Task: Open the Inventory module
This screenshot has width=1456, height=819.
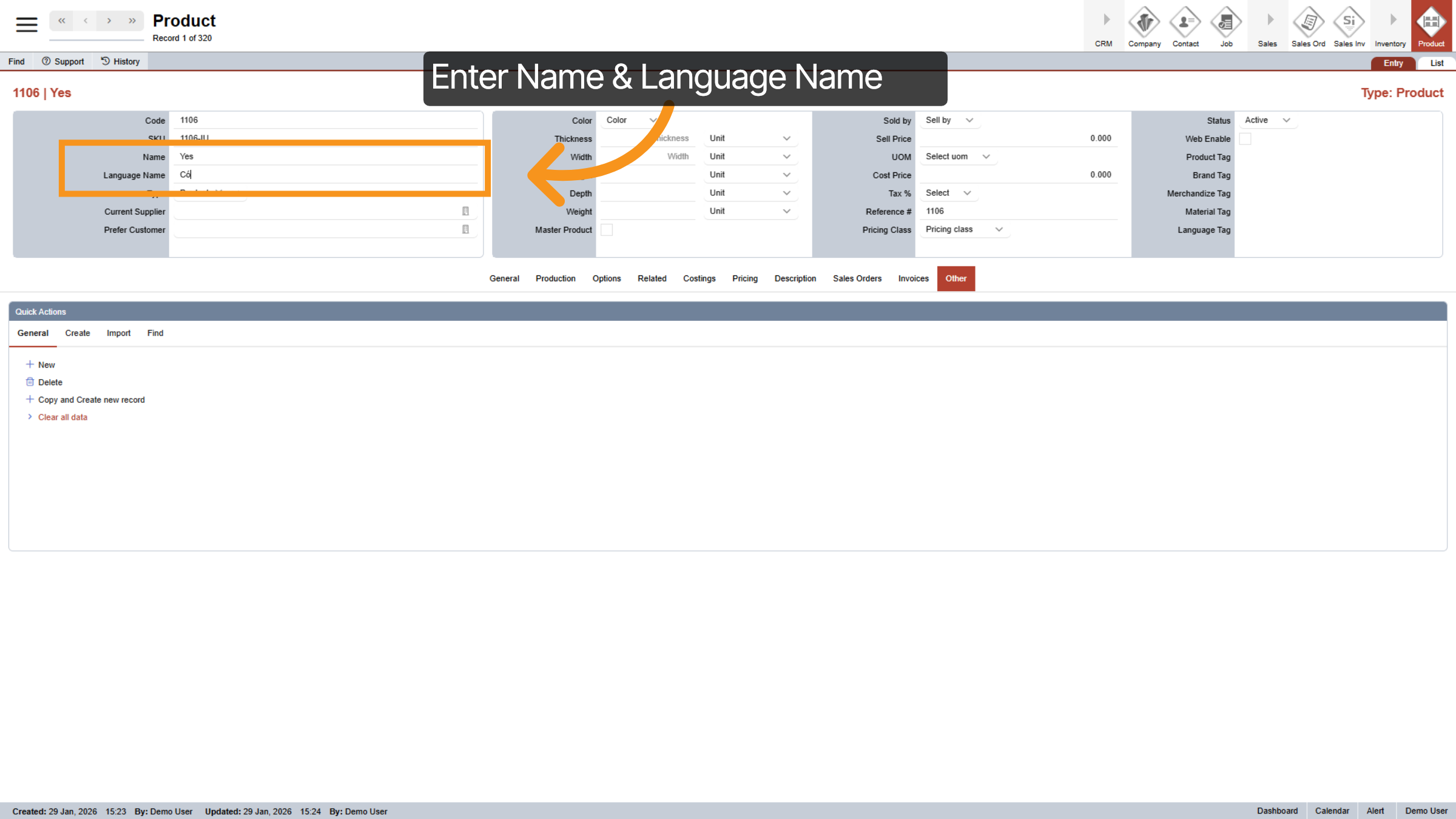Action: click(1390, 25)
